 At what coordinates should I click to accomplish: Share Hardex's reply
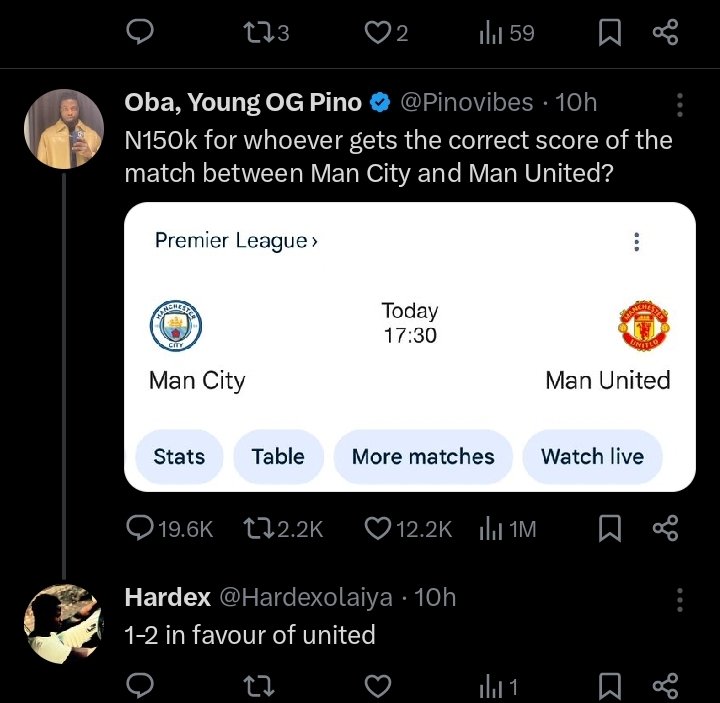click(665, 686)
